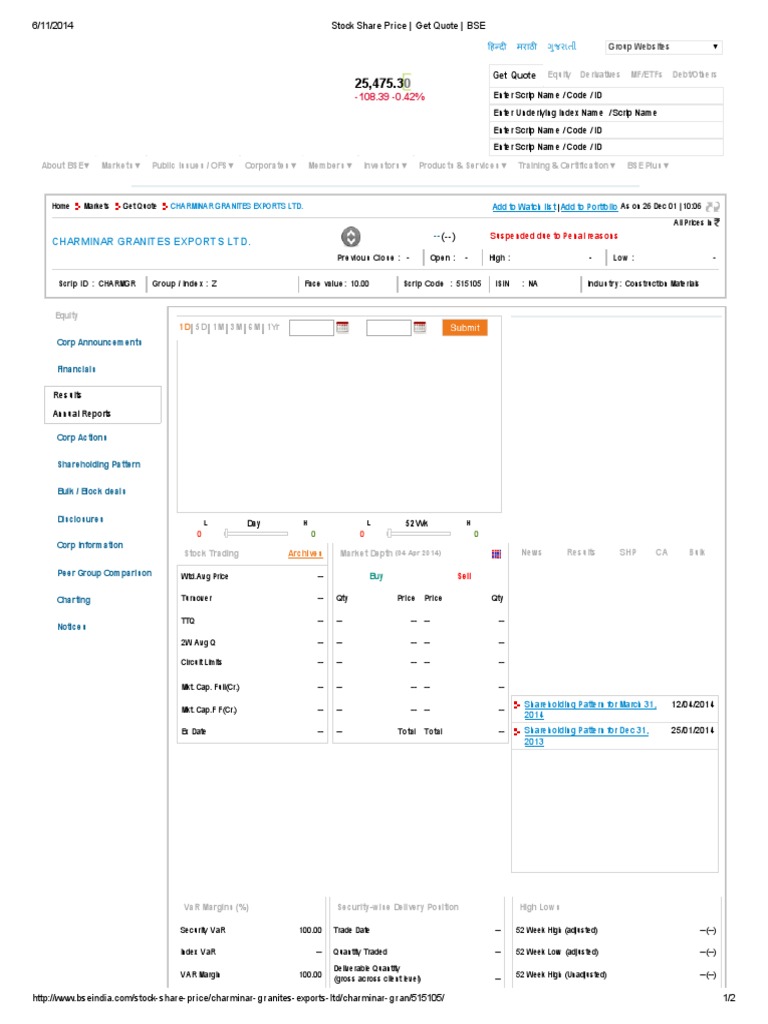Expand Training & Certification menu
This screenshot has height=1024, width=768.
click(x=567, y=165)
